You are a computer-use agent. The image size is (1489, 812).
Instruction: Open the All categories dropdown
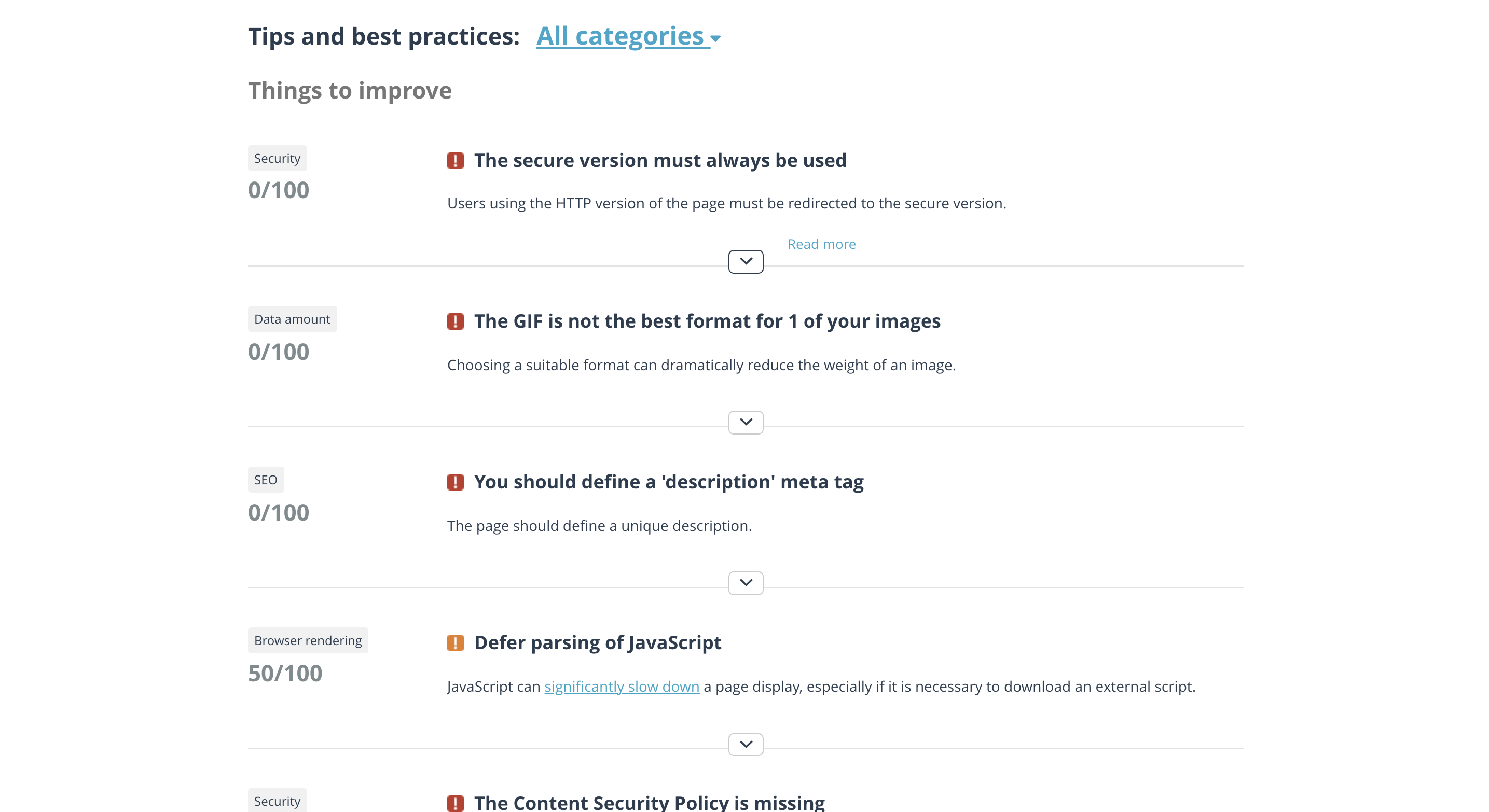619,36
